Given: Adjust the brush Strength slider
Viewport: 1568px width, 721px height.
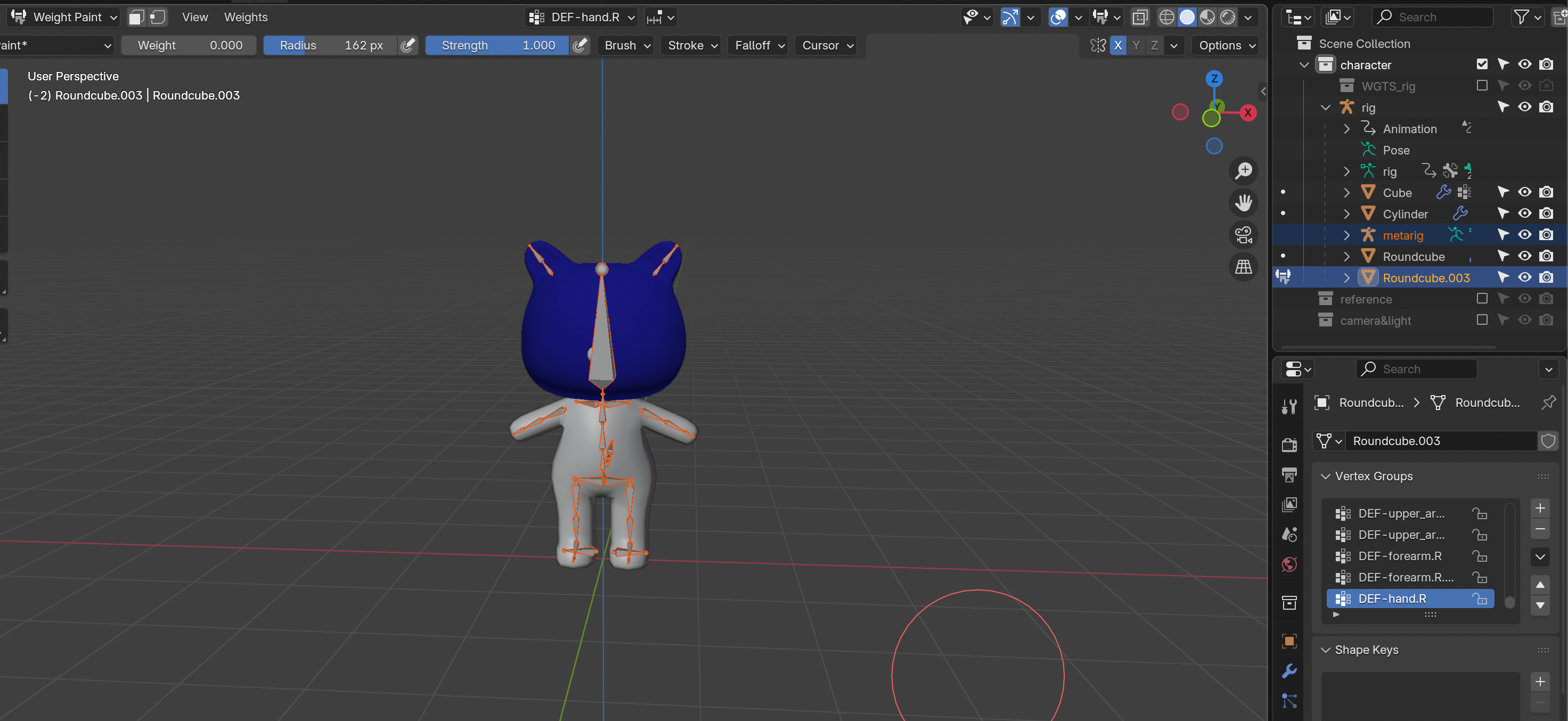Looking at the screenshot, I should 497,45.
